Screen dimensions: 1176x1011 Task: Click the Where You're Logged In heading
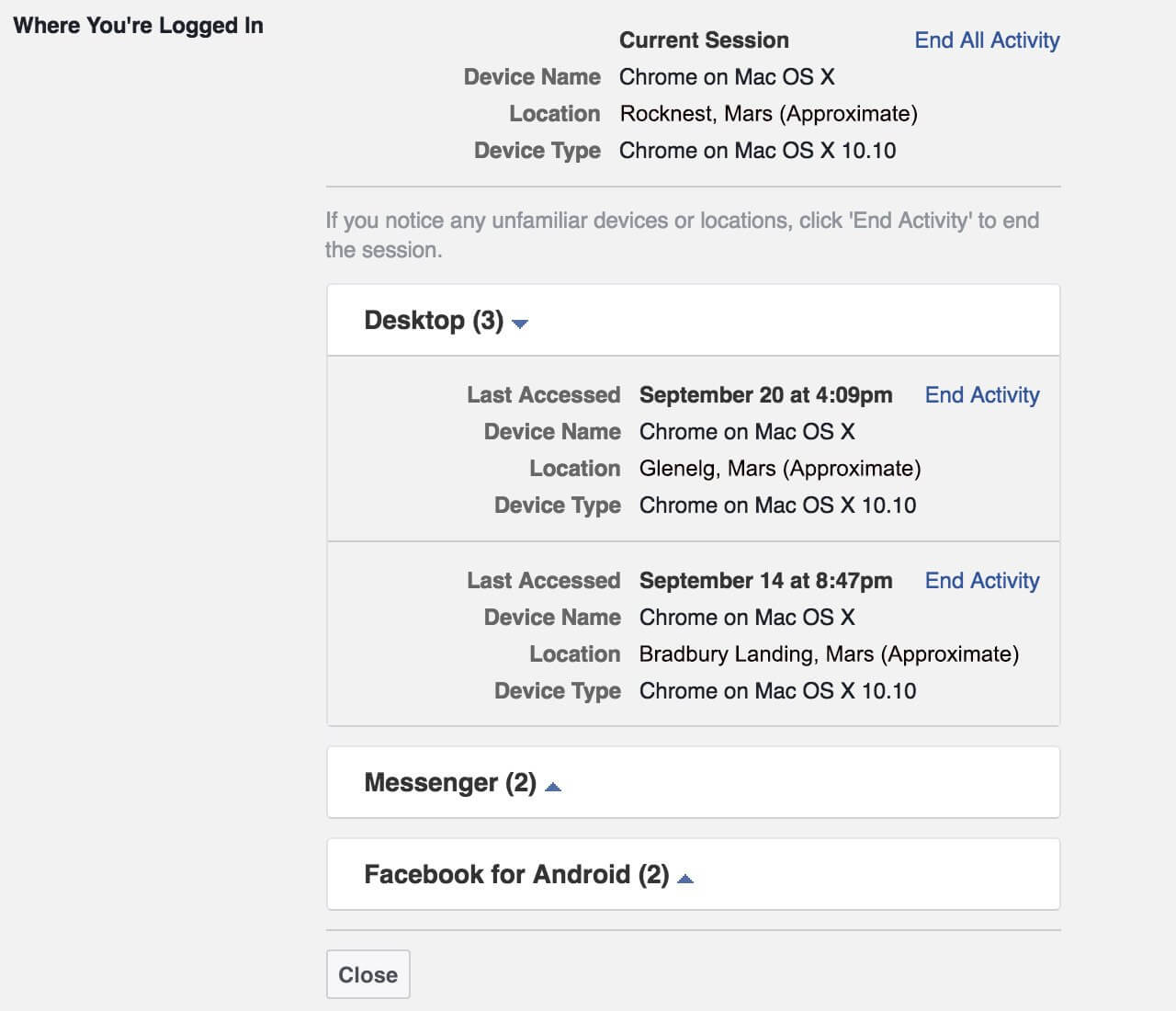click(138, 26)
